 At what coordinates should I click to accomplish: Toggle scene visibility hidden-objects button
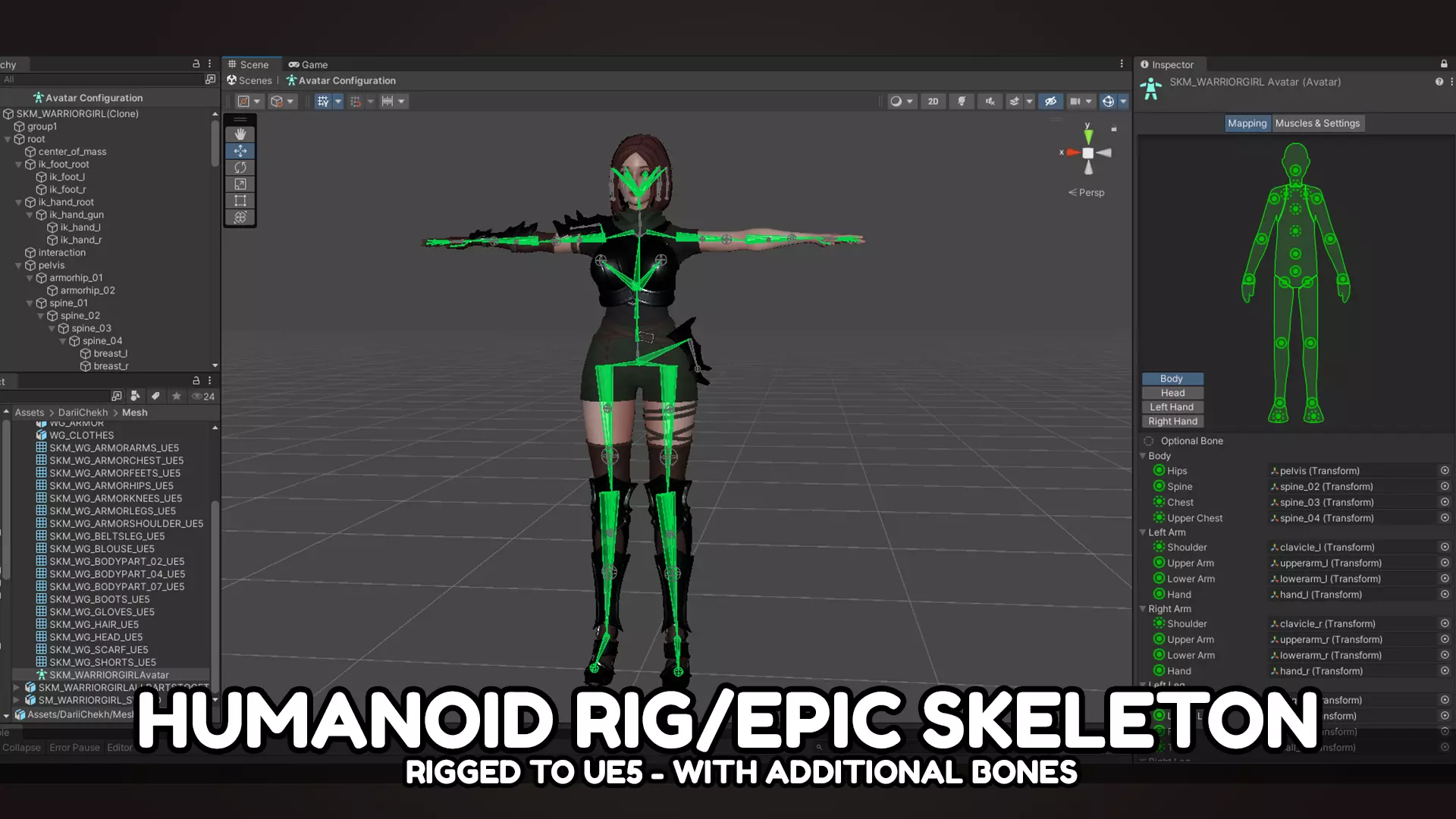[1050, 101]
